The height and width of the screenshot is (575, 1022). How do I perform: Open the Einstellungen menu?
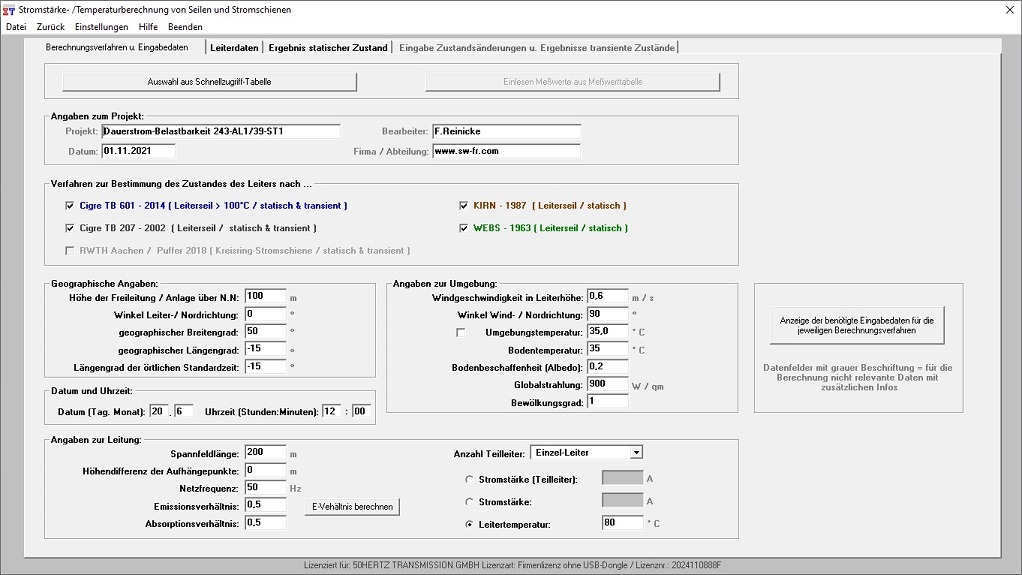click(101, 27)
